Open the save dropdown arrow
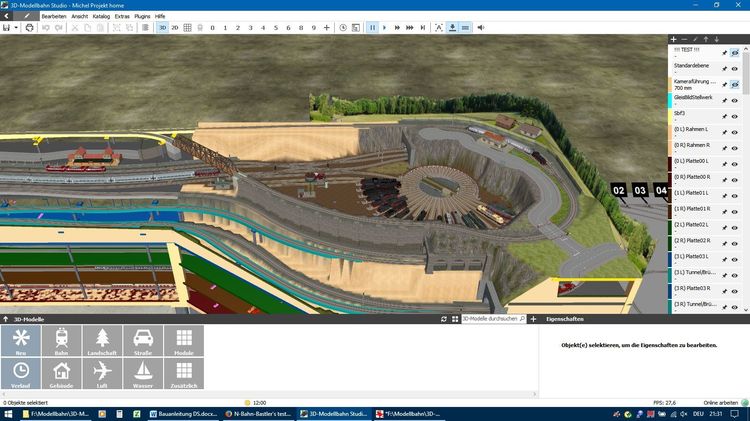This screenshot has height=421, width=750. tap(16, 28)
